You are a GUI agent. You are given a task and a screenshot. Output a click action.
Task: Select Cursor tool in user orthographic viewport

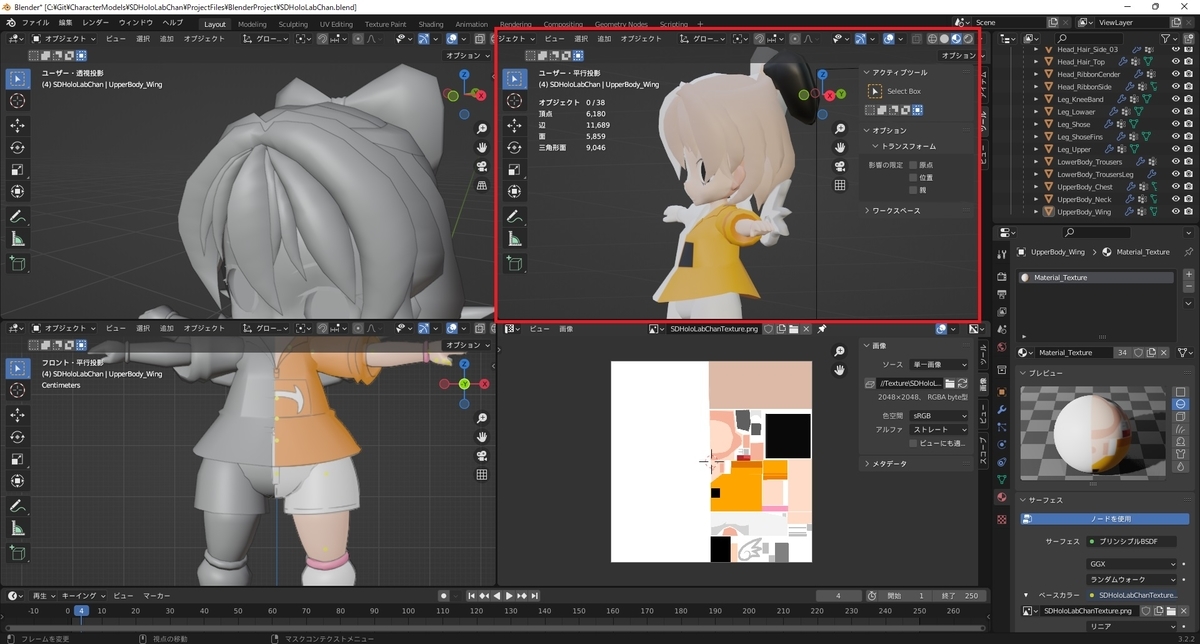[x=514, y=100]
